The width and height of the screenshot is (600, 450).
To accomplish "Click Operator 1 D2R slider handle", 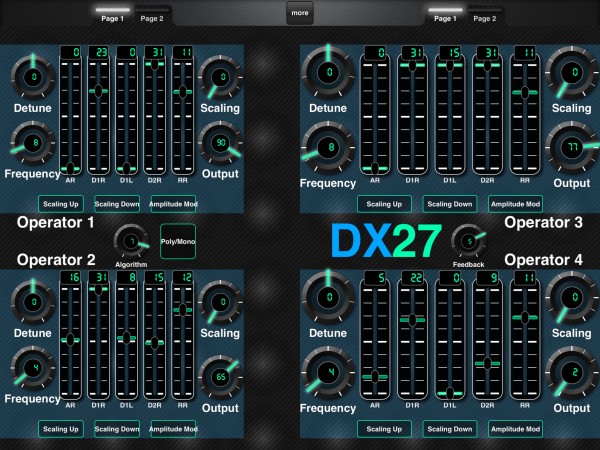I will click(155, 64).
